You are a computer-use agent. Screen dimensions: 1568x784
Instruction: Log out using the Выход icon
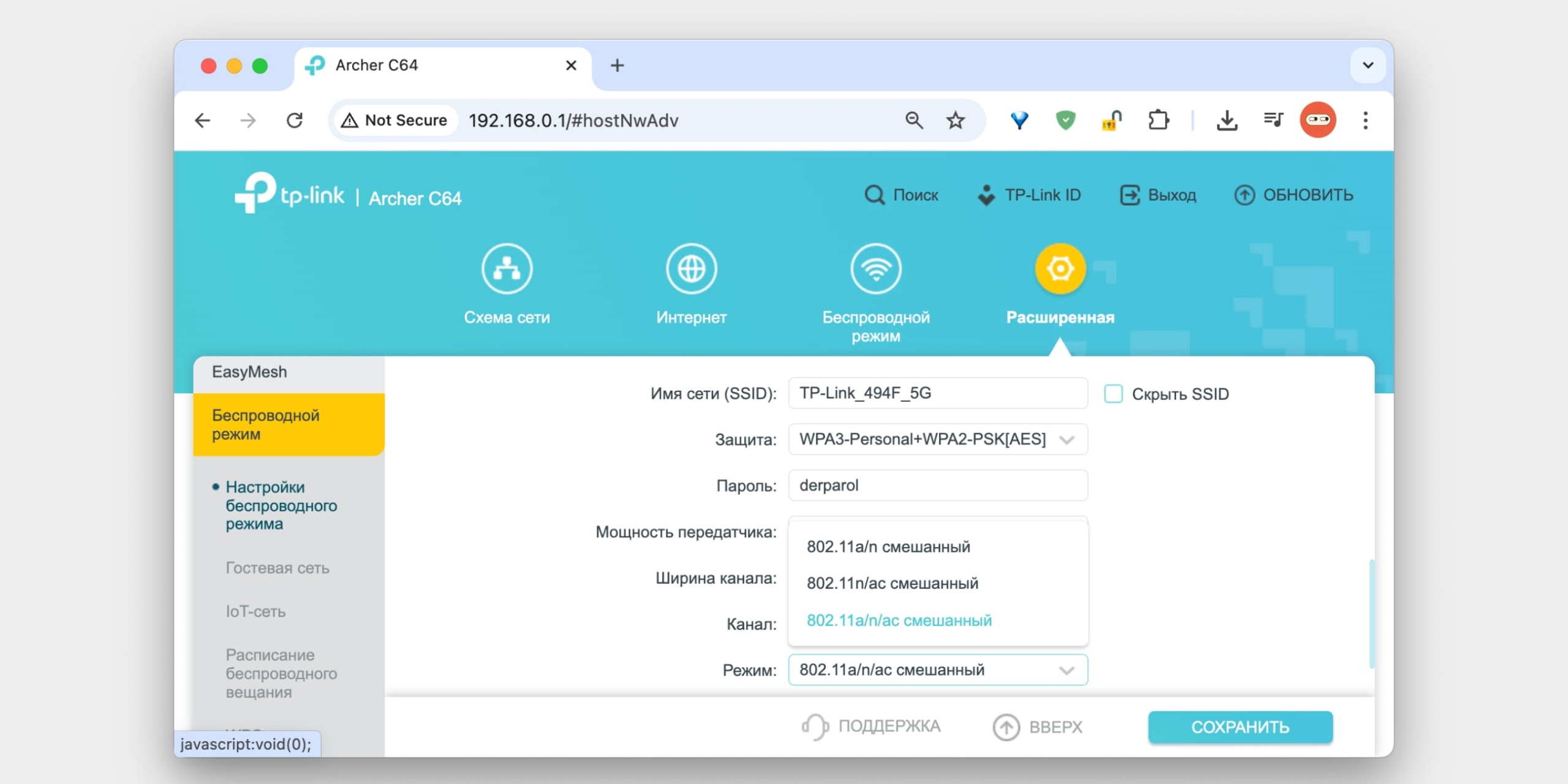click(x=1131, y=195)
